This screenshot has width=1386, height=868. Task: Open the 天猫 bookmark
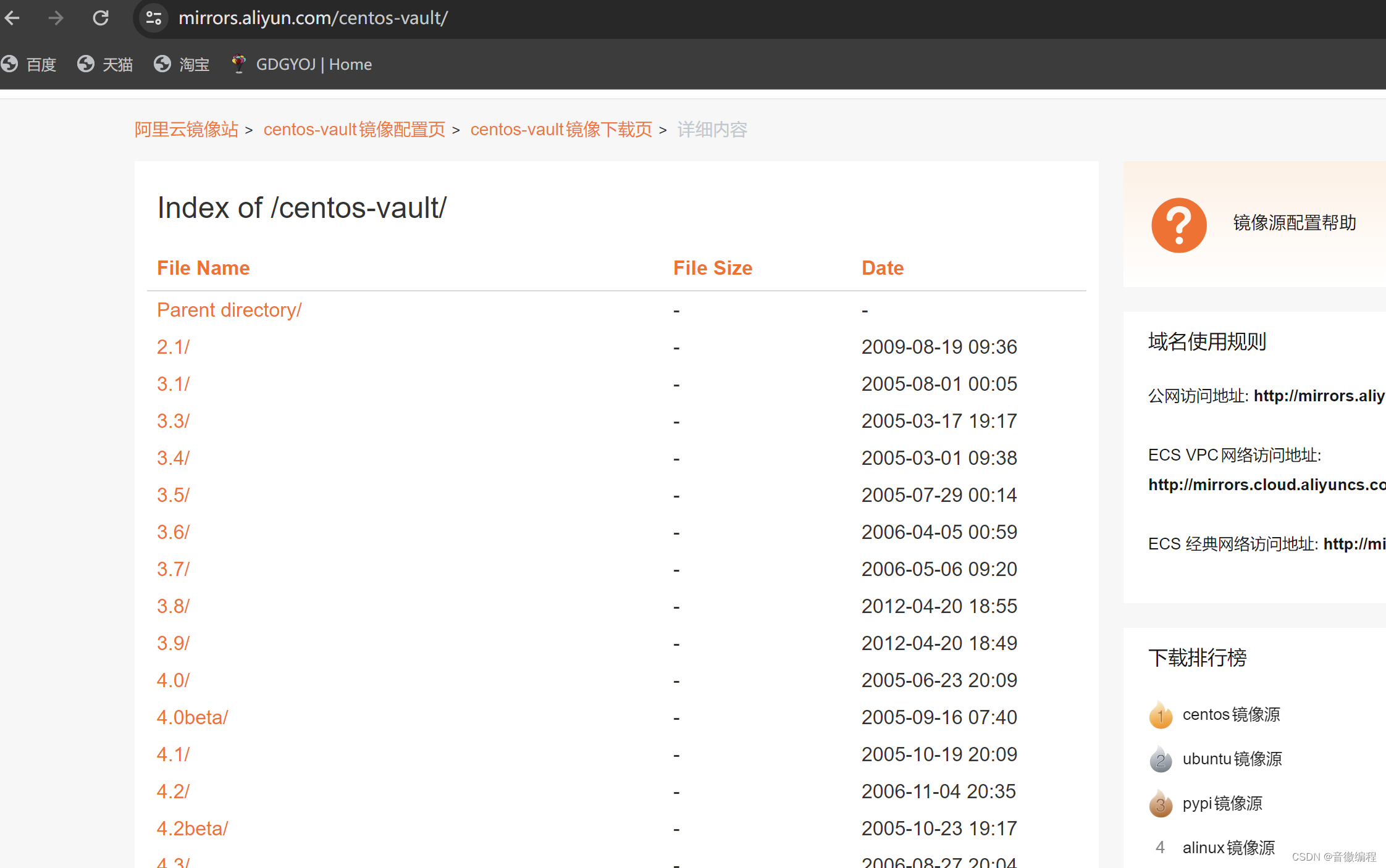point(105,64)
